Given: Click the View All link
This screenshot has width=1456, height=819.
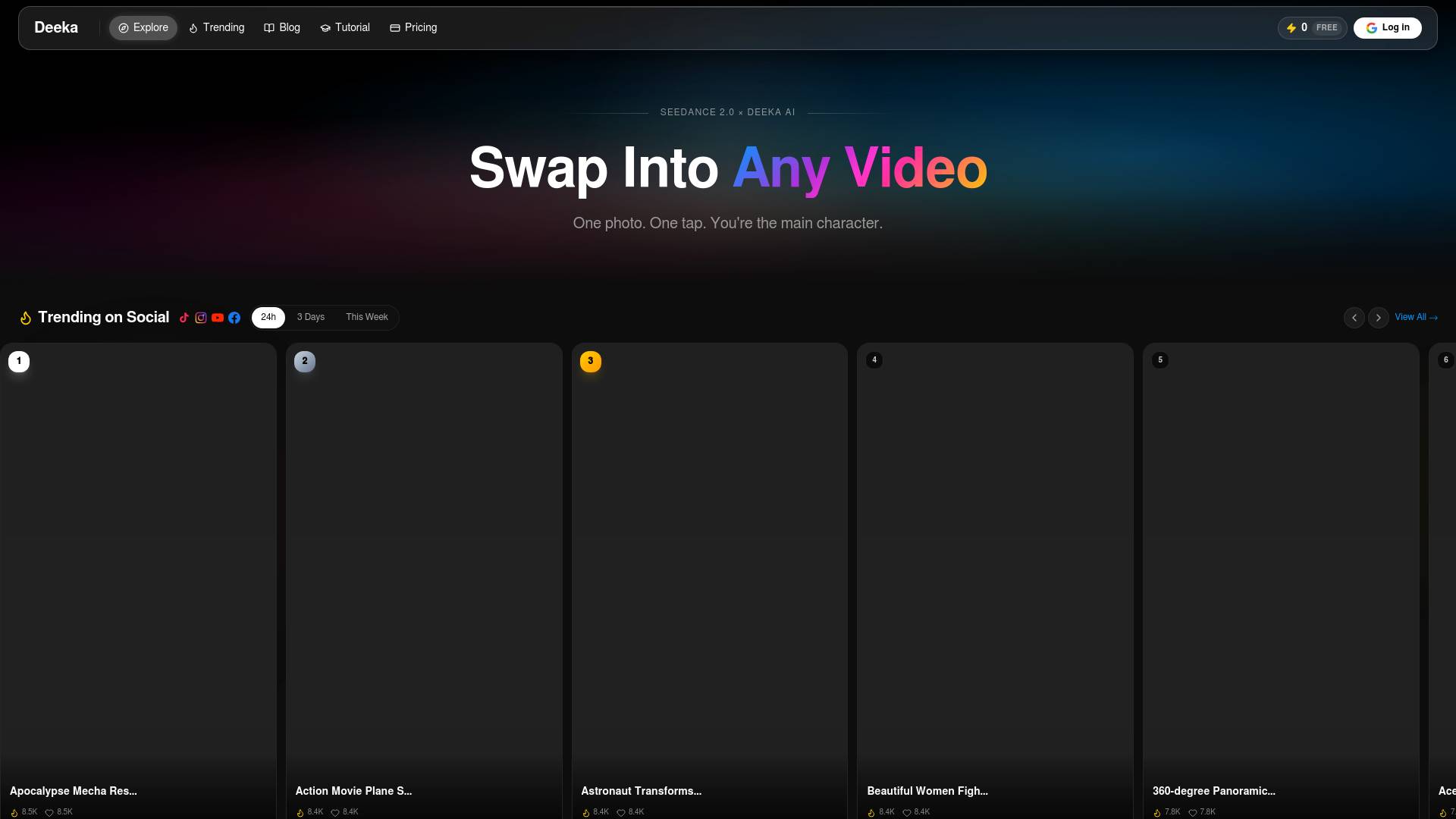Looking at the screenshot, I should coord(1416,318).
